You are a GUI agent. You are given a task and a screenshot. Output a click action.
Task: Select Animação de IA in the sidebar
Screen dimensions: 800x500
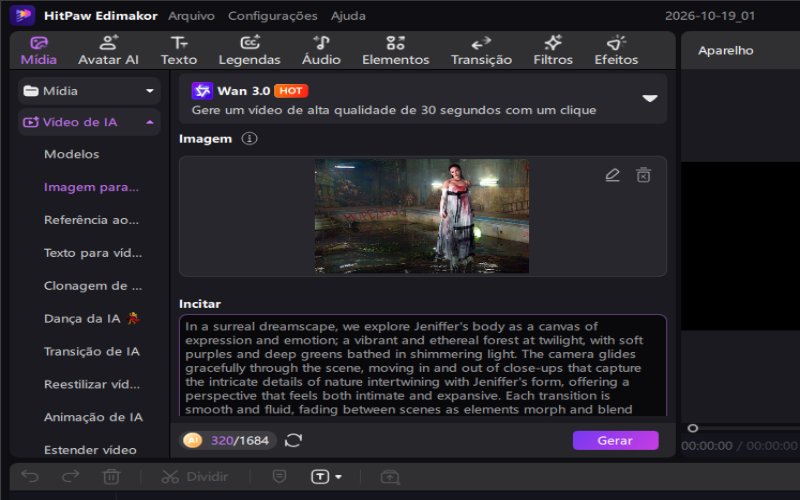(x=93, y=417)
